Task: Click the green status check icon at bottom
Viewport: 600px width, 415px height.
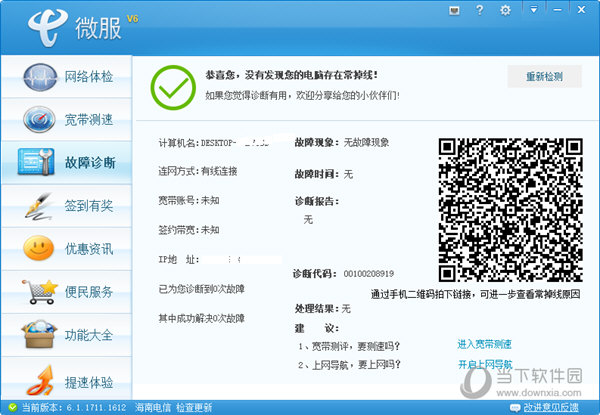Action: click(x=13, y=407)
